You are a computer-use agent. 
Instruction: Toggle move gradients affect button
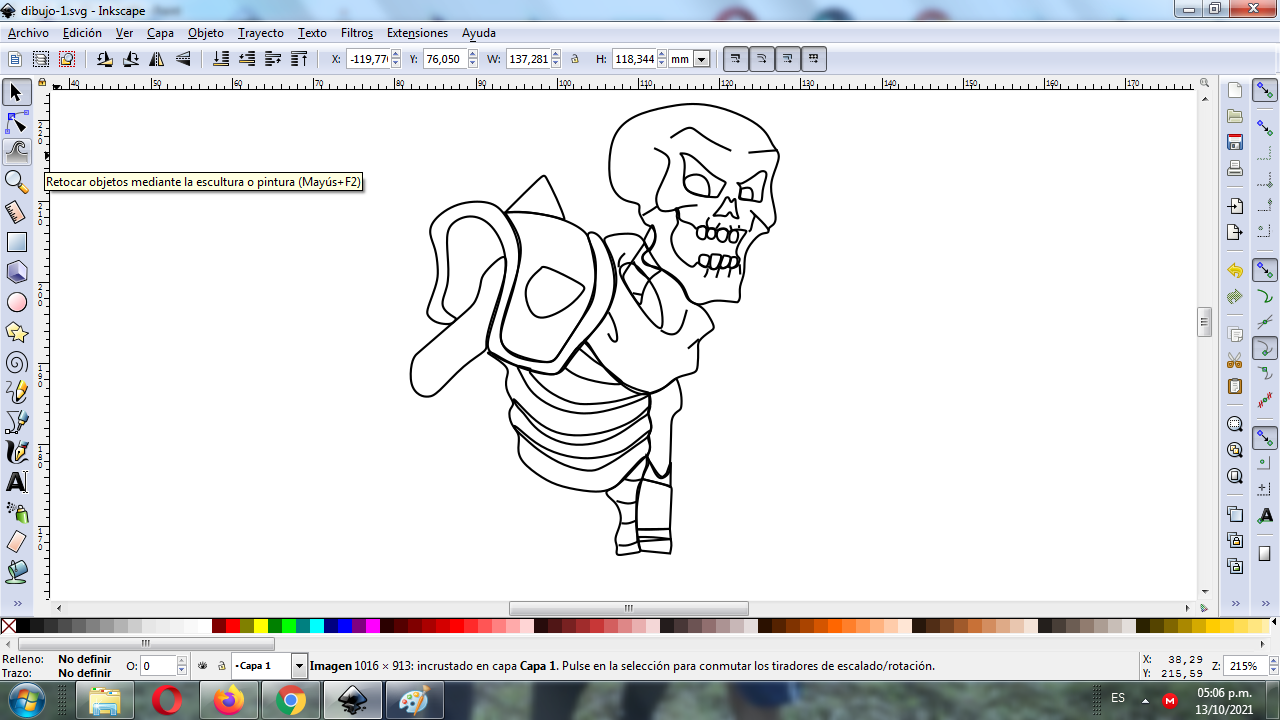tap(788, 59)
